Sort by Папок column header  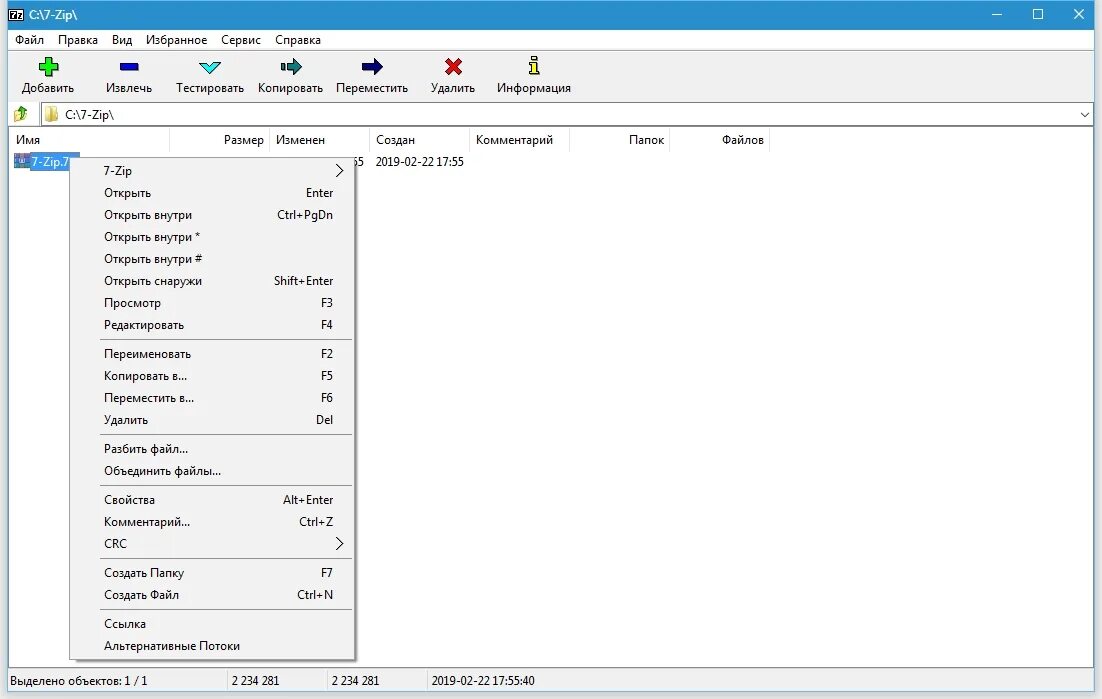619,140
